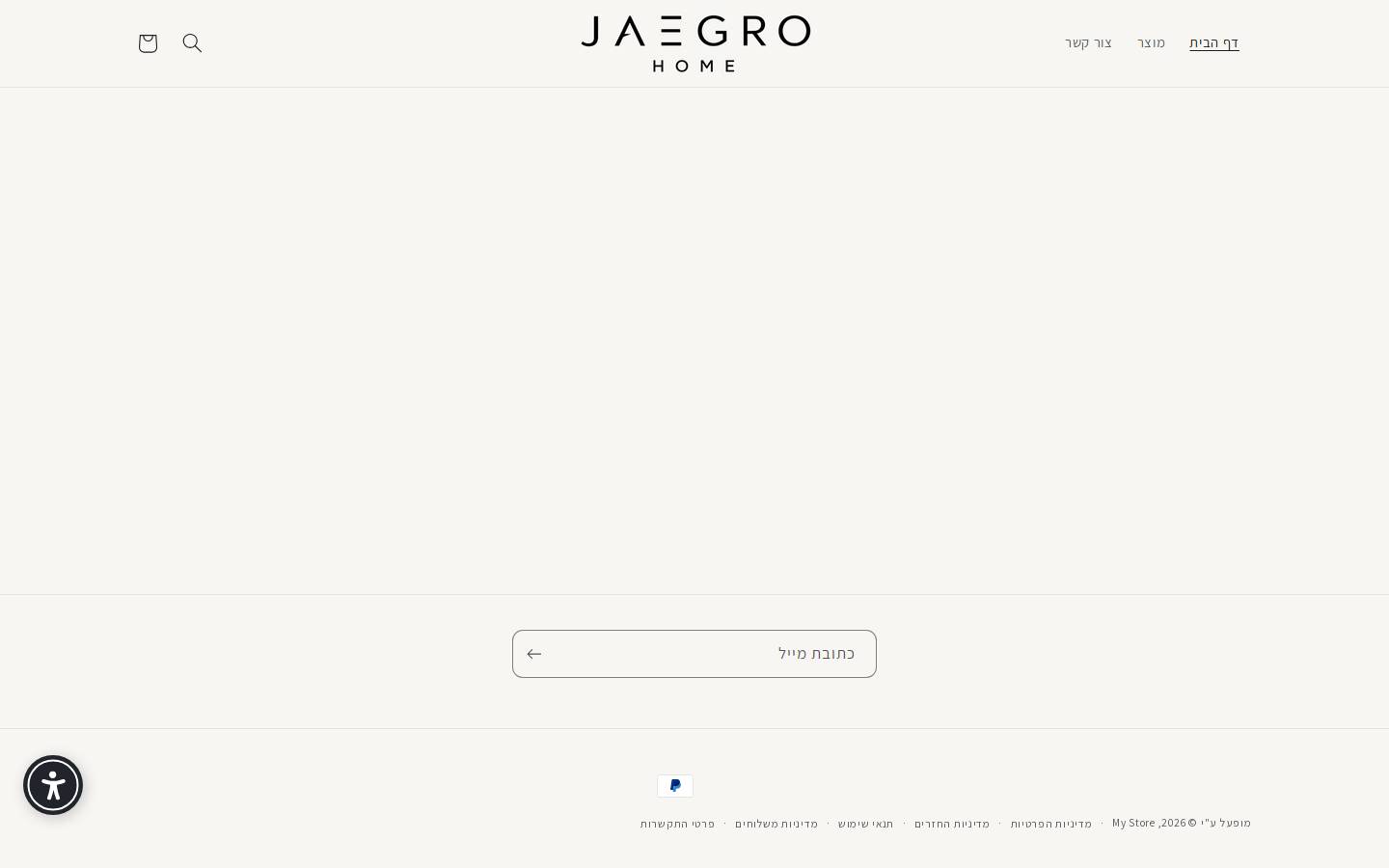The width and height of the screenshot is (1389, 868).
Task: Open the פרטי התקשרות link
Action: click(677, 824)
